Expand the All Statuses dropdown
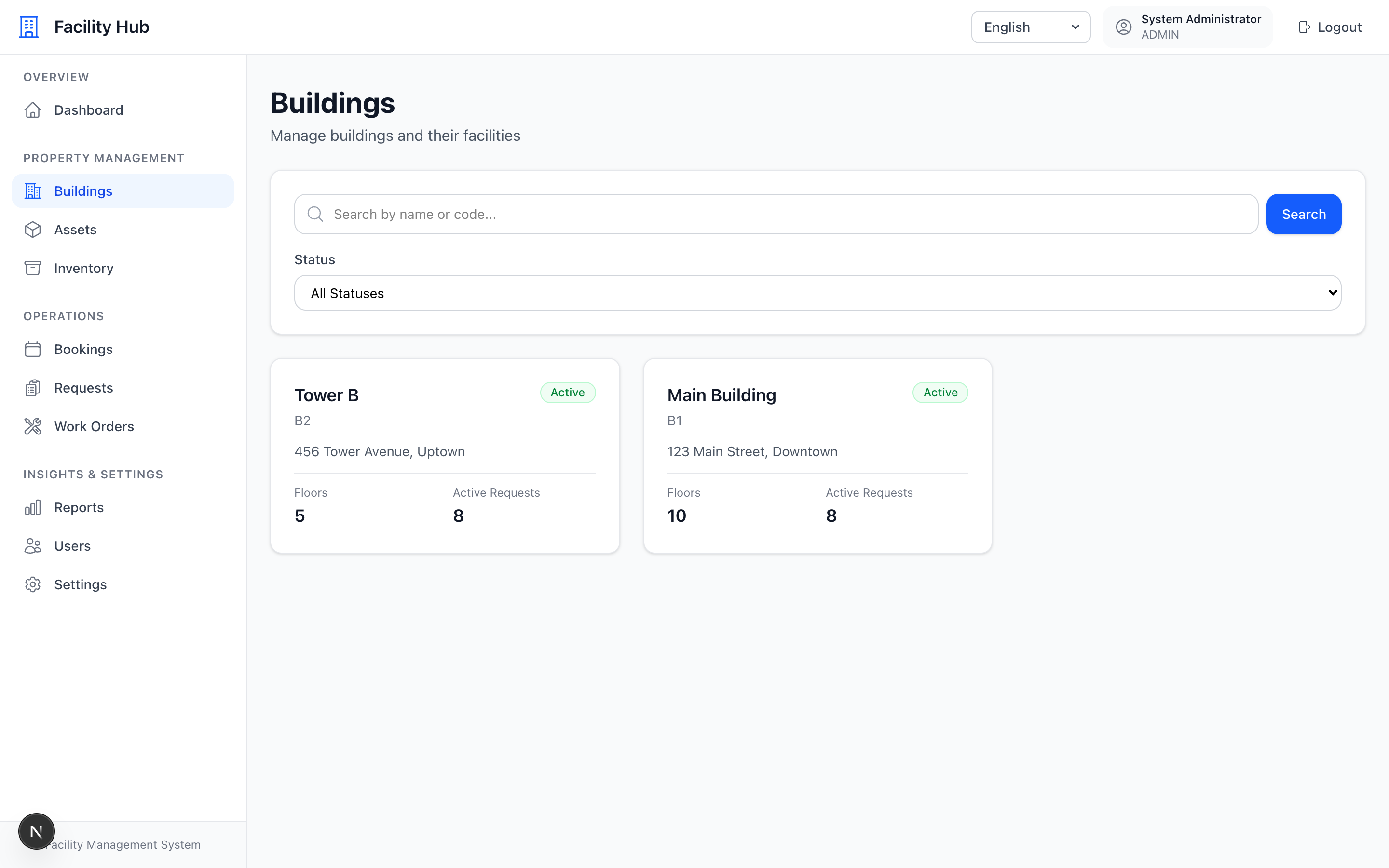Viewport: 1389px width, 868px height. coord(817,293)
